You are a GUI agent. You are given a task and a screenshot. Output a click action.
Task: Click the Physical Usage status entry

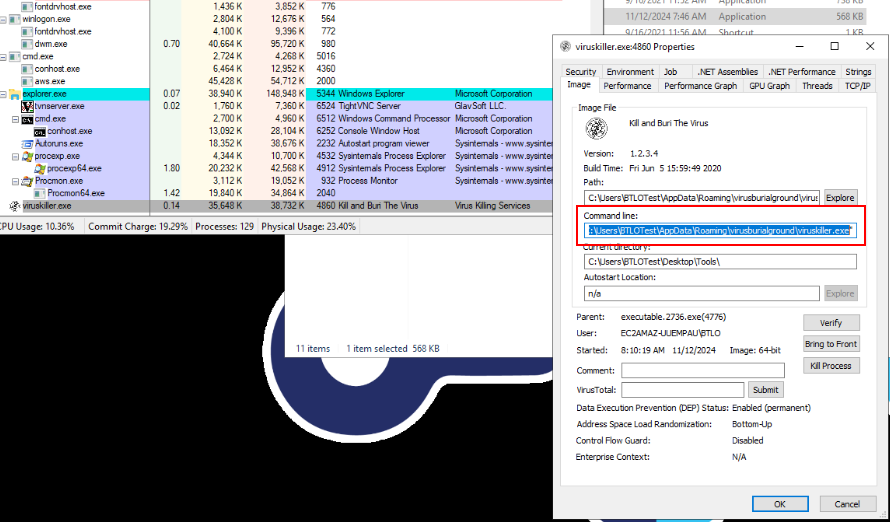tap(309, 226)
